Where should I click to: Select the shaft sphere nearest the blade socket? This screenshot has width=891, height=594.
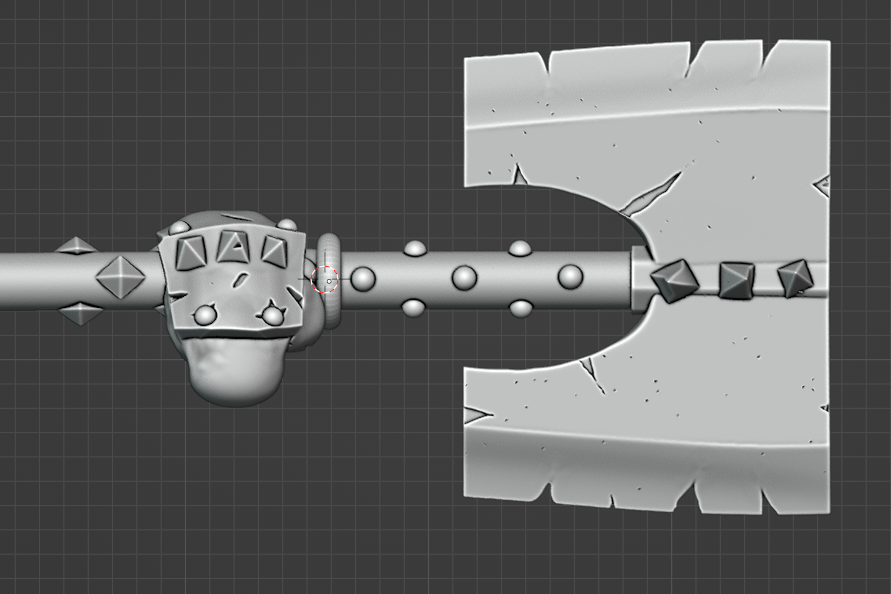point(570,277)
